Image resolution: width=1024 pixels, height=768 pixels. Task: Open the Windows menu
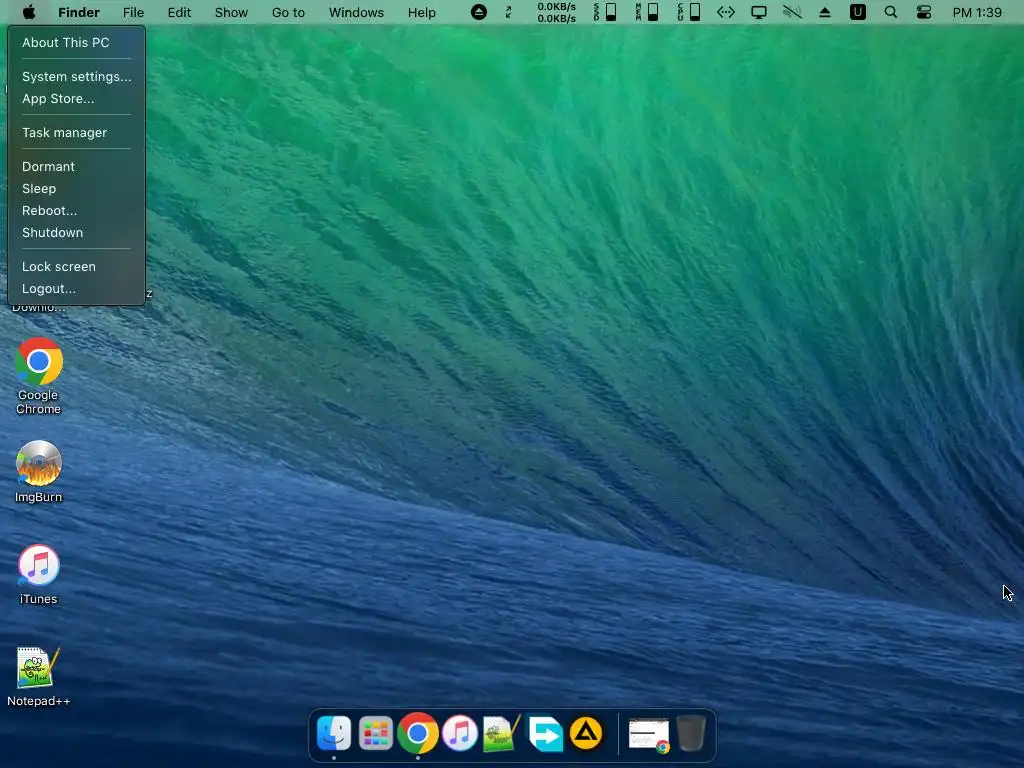pos(356,12)
